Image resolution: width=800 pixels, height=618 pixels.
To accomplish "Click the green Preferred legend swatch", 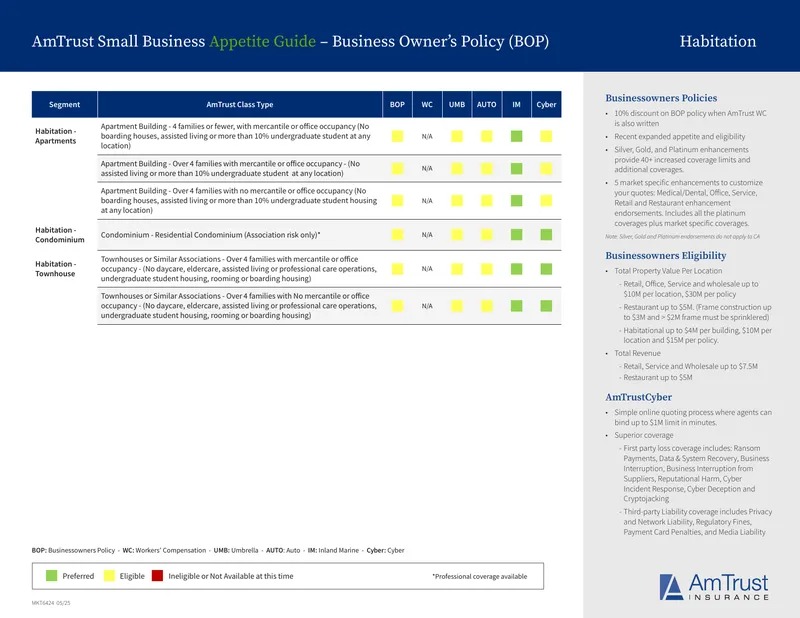I will [52, 576].
